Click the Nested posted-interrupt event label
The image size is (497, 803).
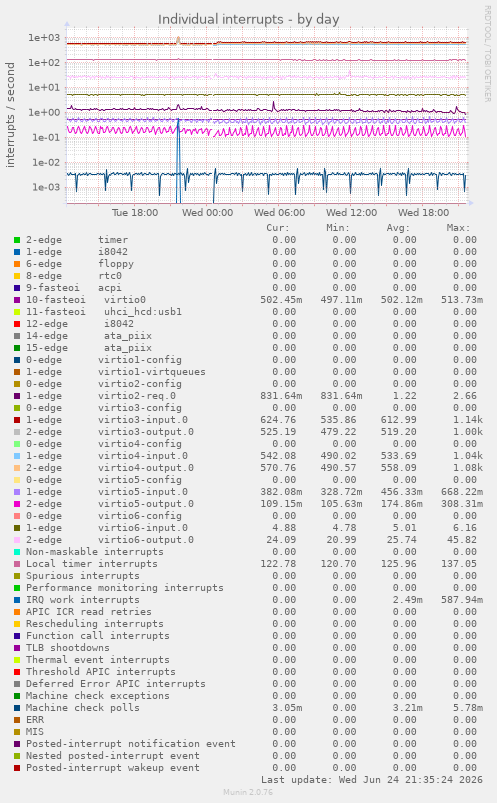click(x=113, y=756)
